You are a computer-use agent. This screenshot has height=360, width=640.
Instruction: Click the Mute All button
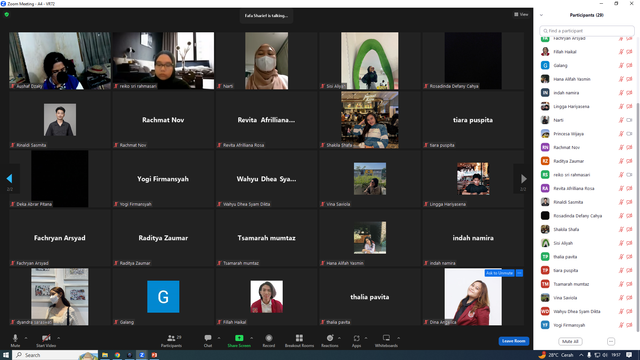[x=570, y=341]
